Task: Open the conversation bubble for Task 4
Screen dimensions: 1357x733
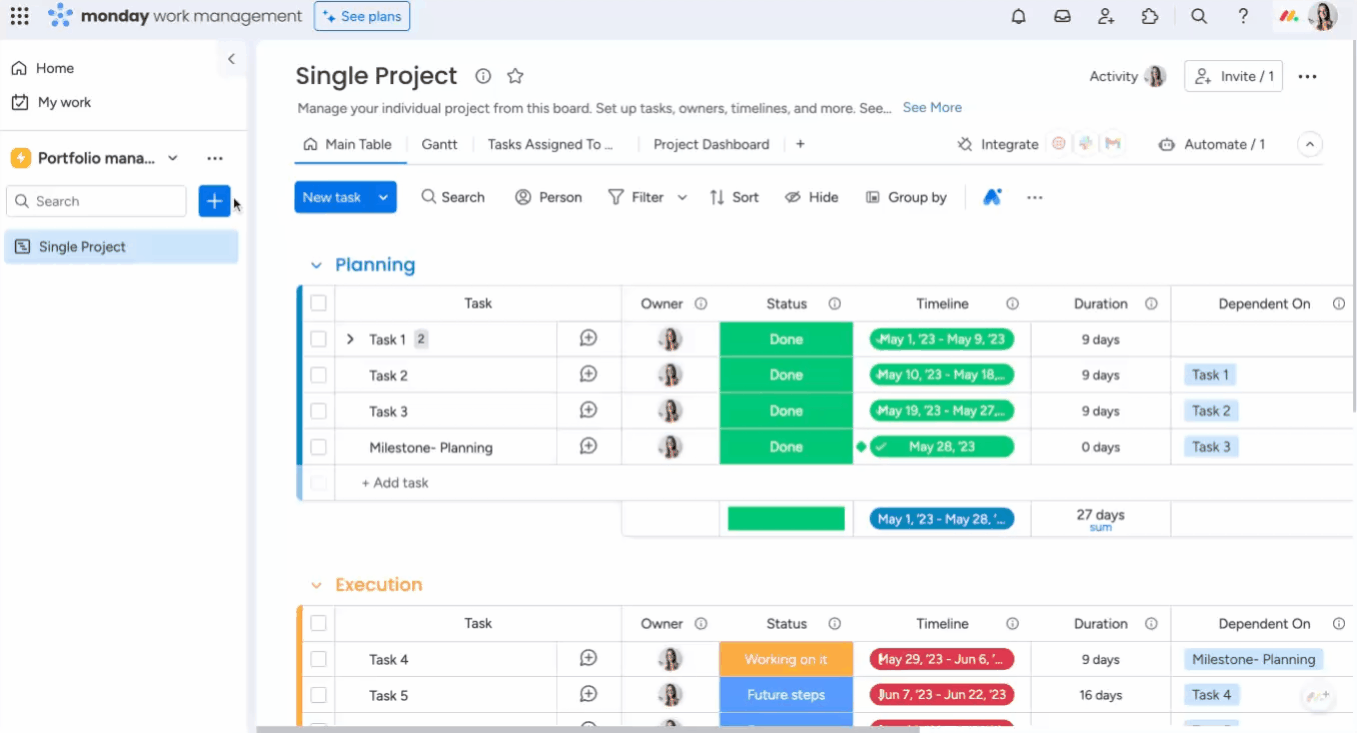Action: pyautogui.click(x=589, y=659)
